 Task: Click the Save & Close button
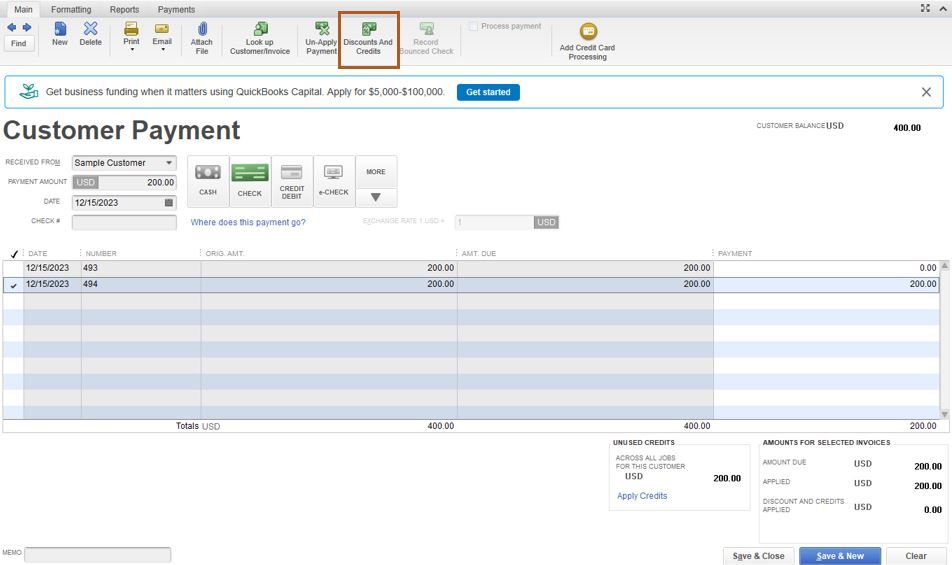pos(758,556)
